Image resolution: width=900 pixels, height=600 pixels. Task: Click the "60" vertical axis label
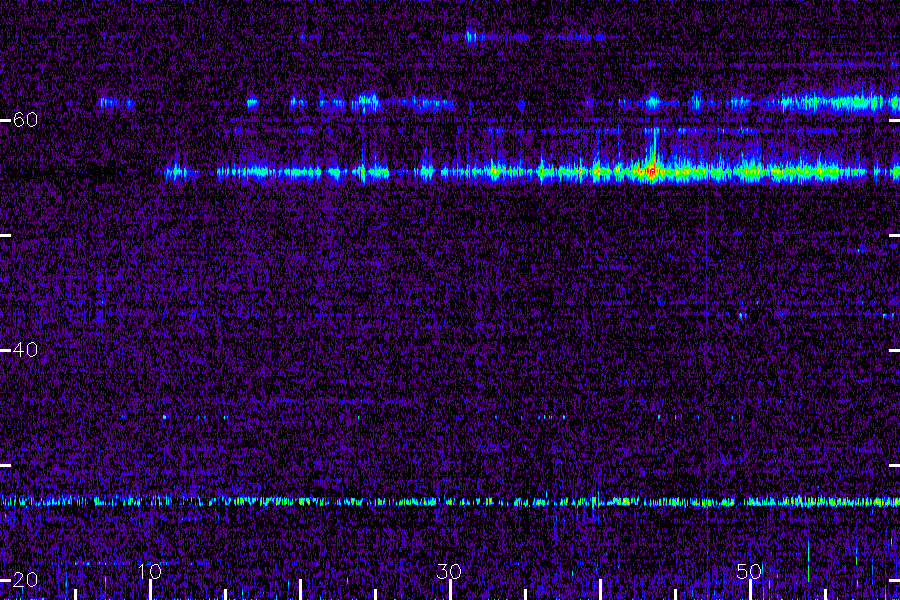tap(25, 120)
